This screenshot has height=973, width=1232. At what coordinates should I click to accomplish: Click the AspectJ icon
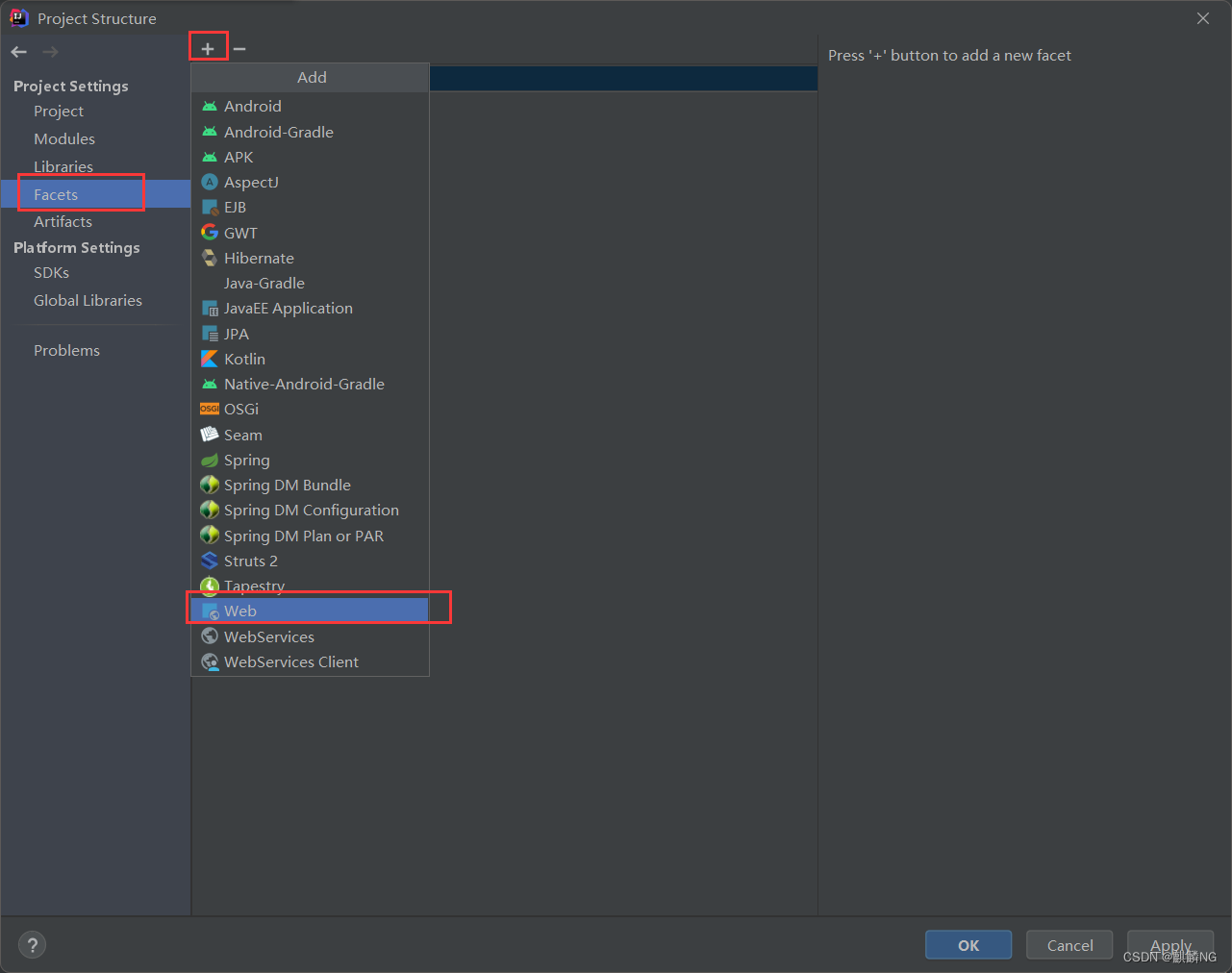[x=210, y=182]
